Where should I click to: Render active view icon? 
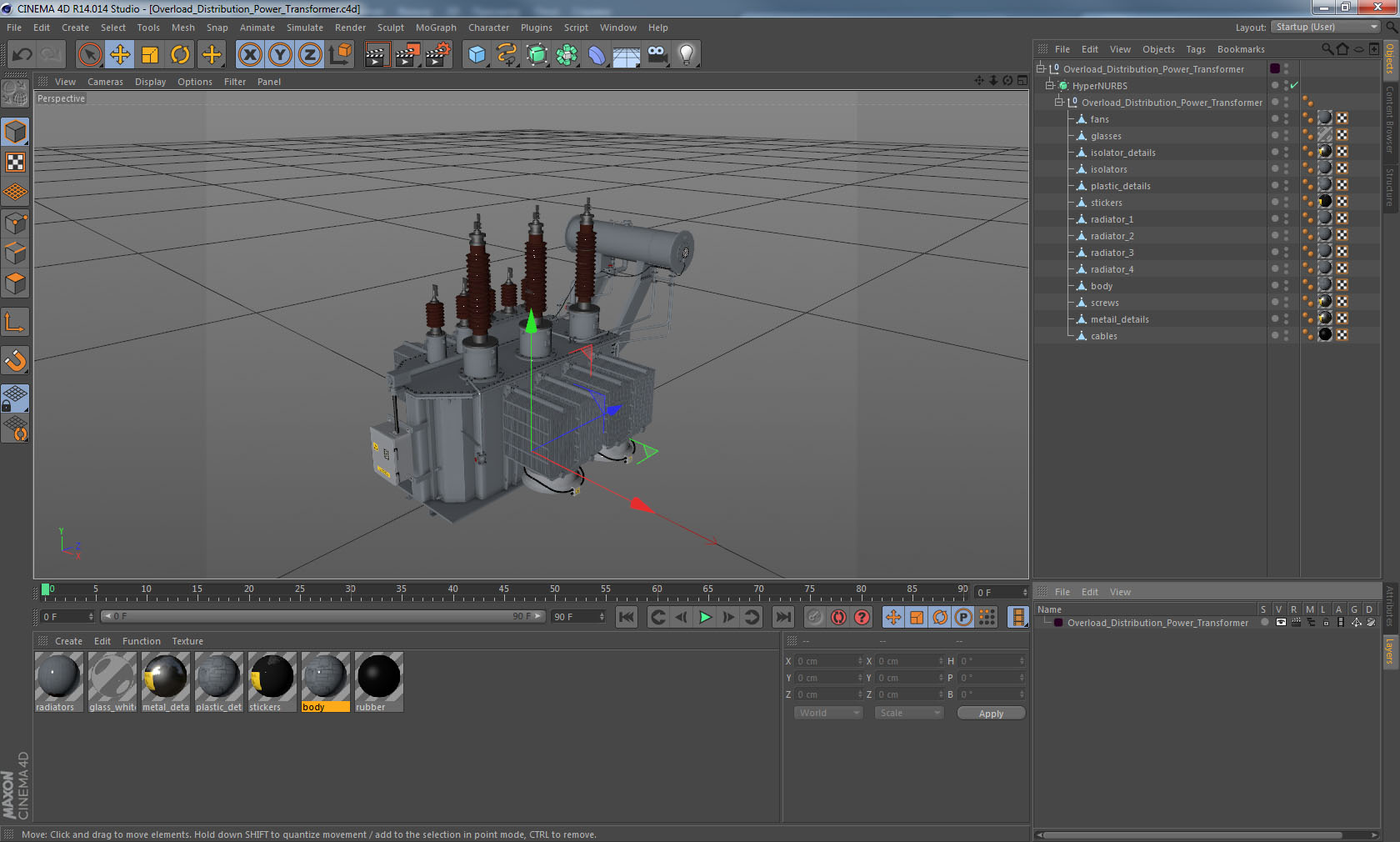click(x=377, y=55)
